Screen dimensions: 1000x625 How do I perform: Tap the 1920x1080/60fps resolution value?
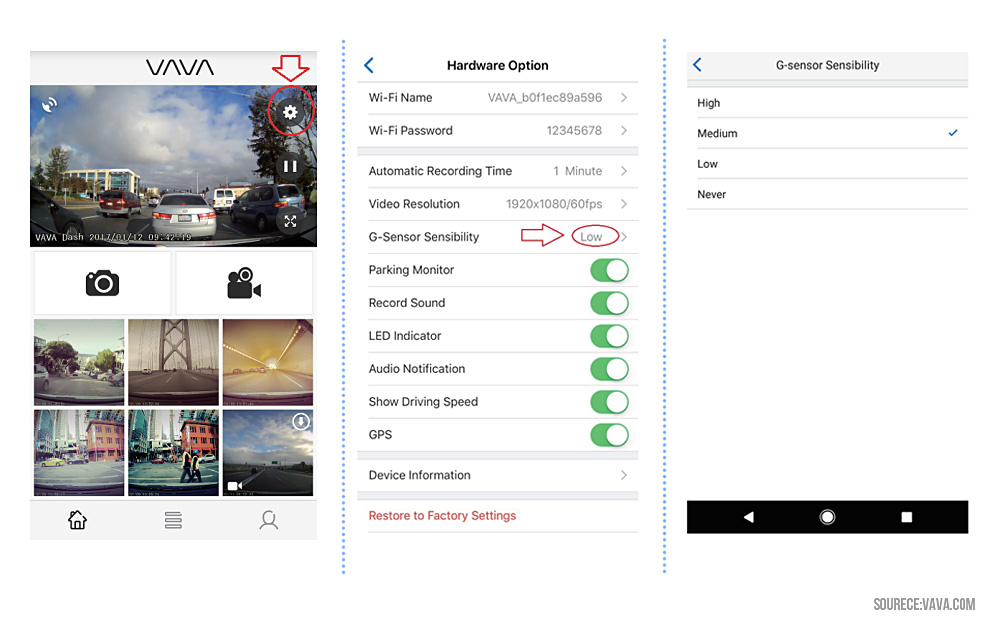(x=554, y=204)
